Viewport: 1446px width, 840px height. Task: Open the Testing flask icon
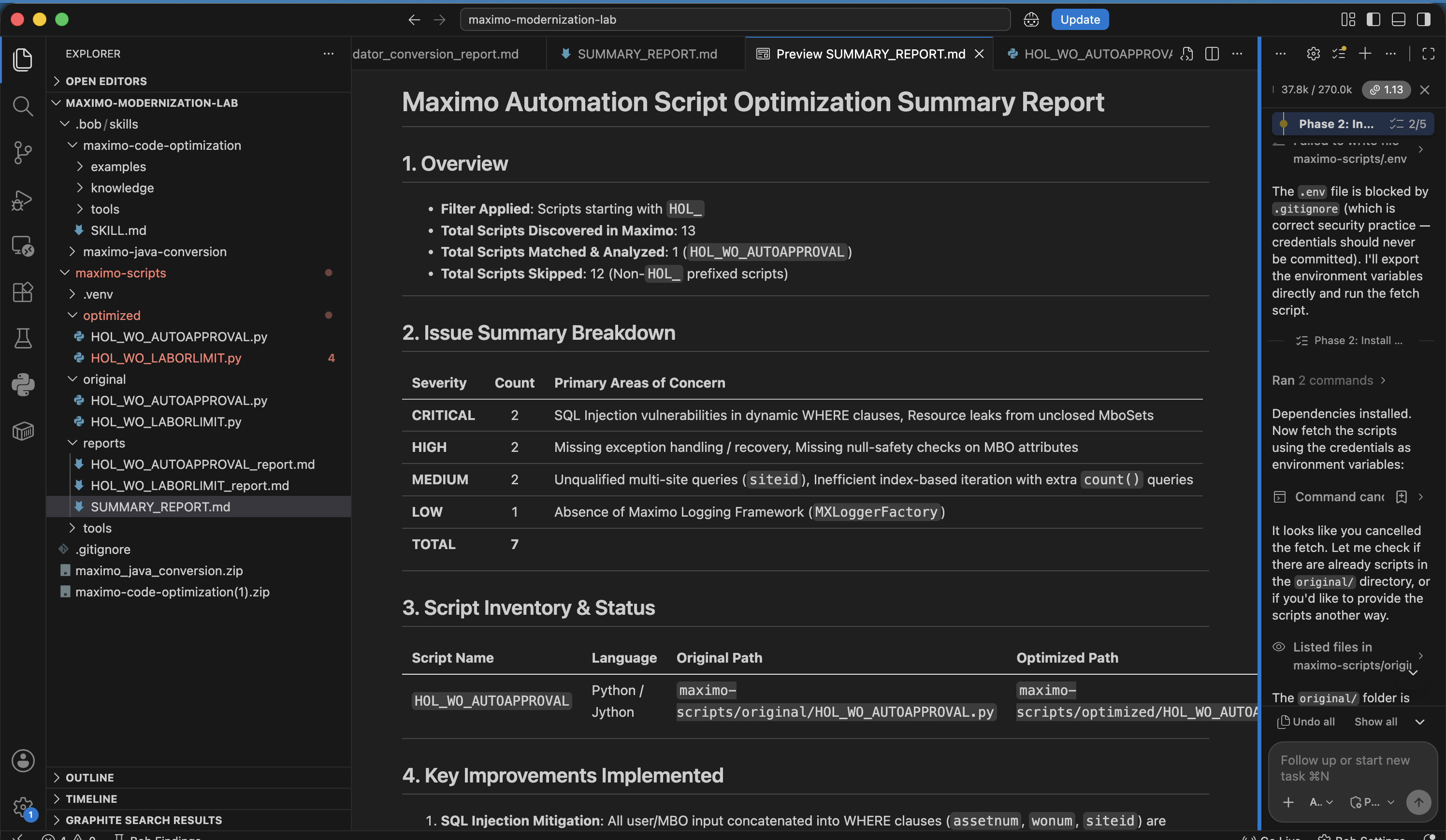point(22,338)
